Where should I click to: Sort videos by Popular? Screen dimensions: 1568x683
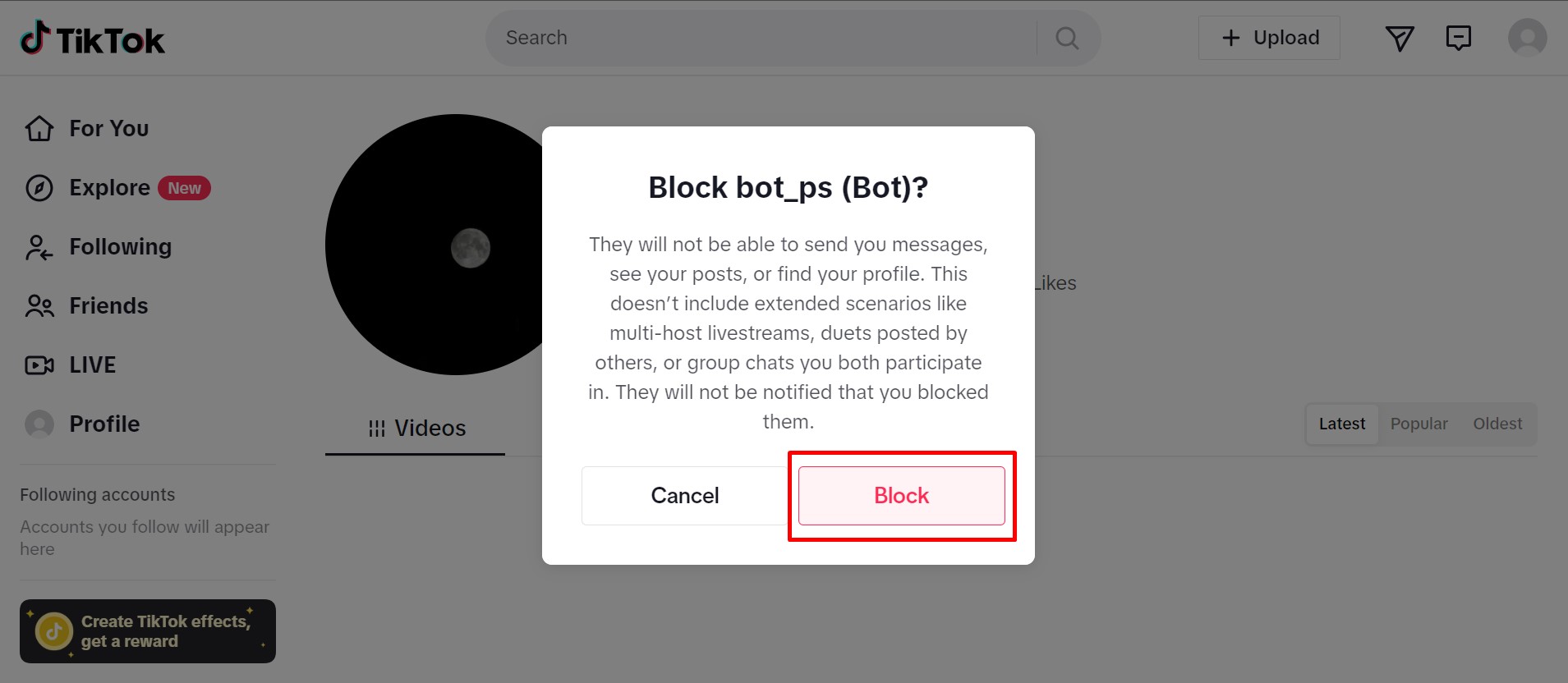[1418, 424]
